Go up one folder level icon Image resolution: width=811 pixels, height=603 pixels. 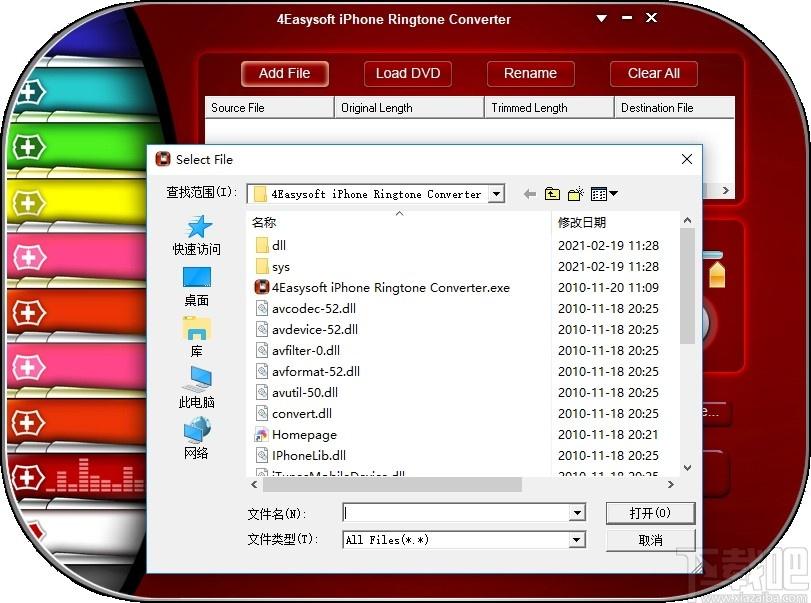(552, 194)
